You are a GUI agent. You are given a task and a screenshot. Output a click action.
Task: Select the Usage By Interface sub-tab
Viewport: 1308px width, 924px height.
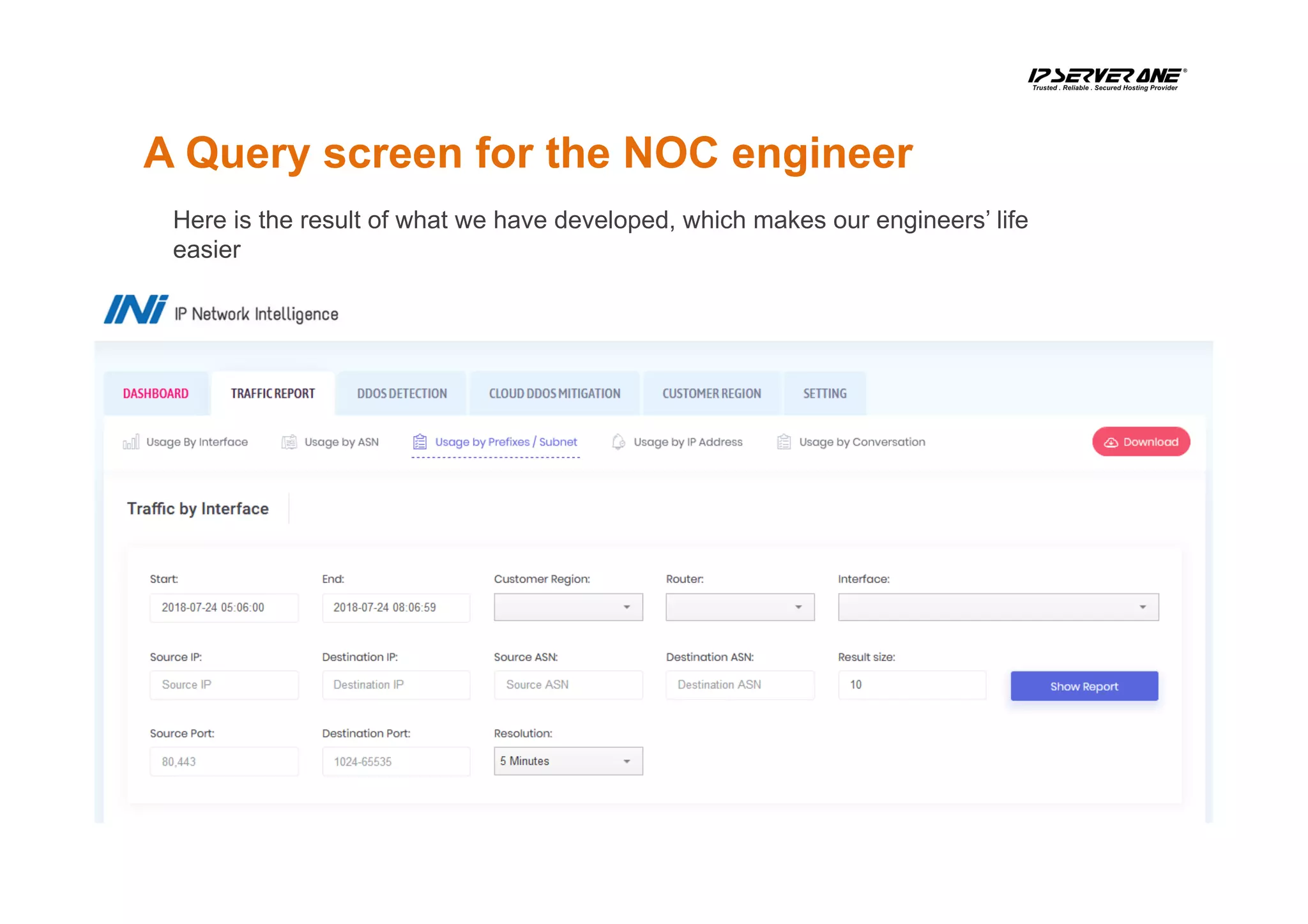185,442
